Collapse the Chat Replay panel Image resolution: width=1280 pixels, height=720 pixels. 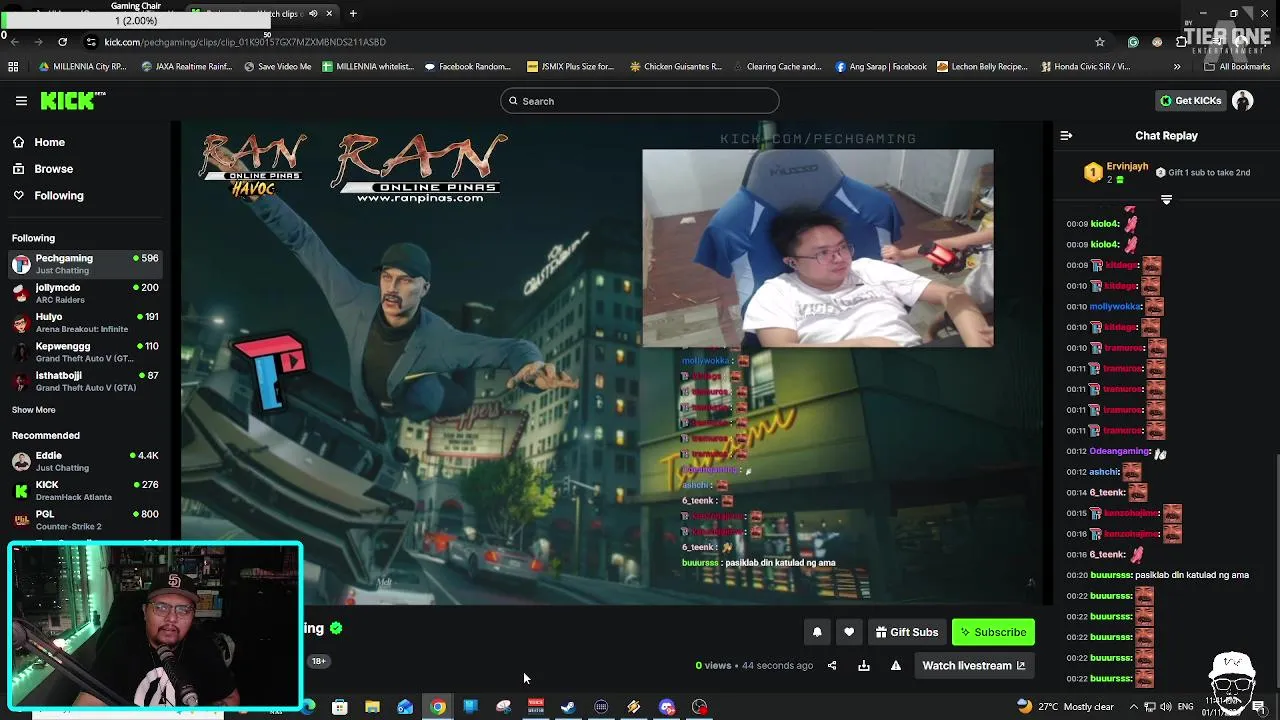point(1066,136)
